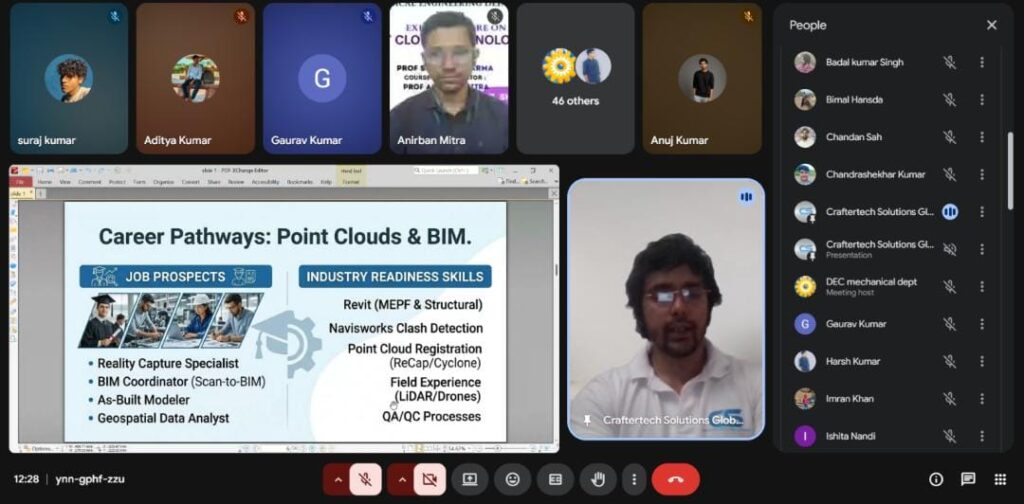Open the three-dot more options menu in call bar
This screenshot has height=504, width=1024.
click(633, 479)
